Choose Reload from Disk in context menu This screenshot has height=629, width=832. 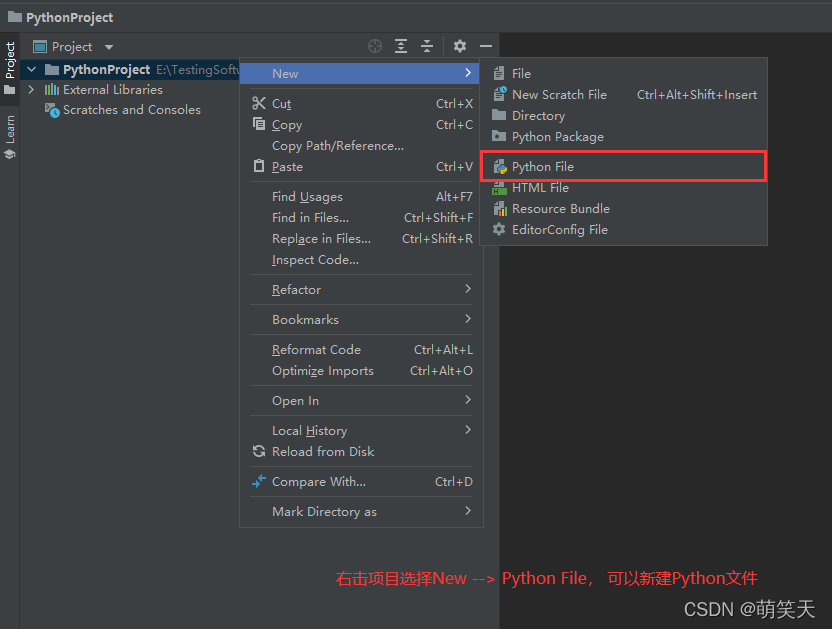click(323, 452)
